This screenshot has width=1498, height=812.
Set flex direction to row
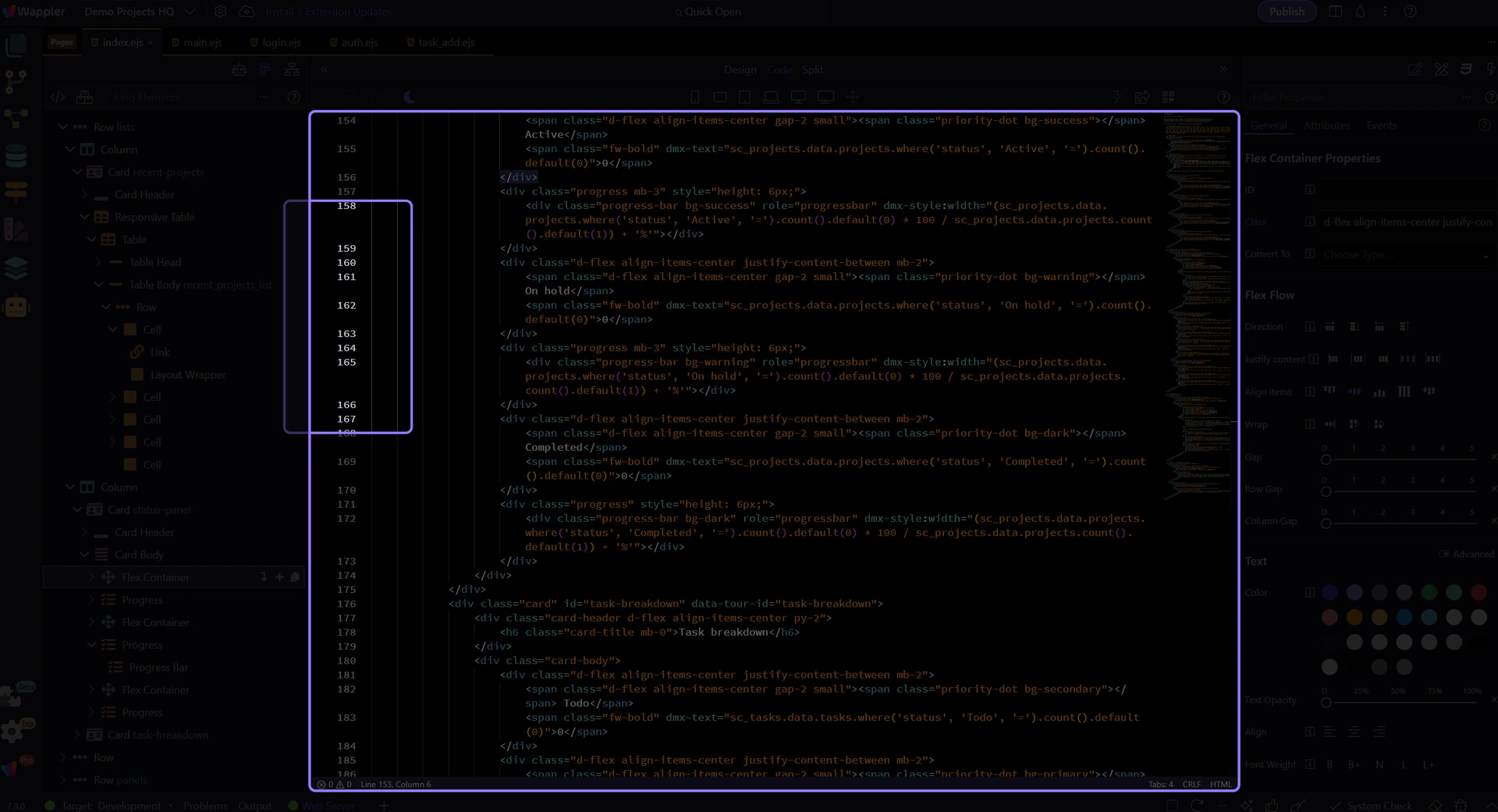point(1329,327)
